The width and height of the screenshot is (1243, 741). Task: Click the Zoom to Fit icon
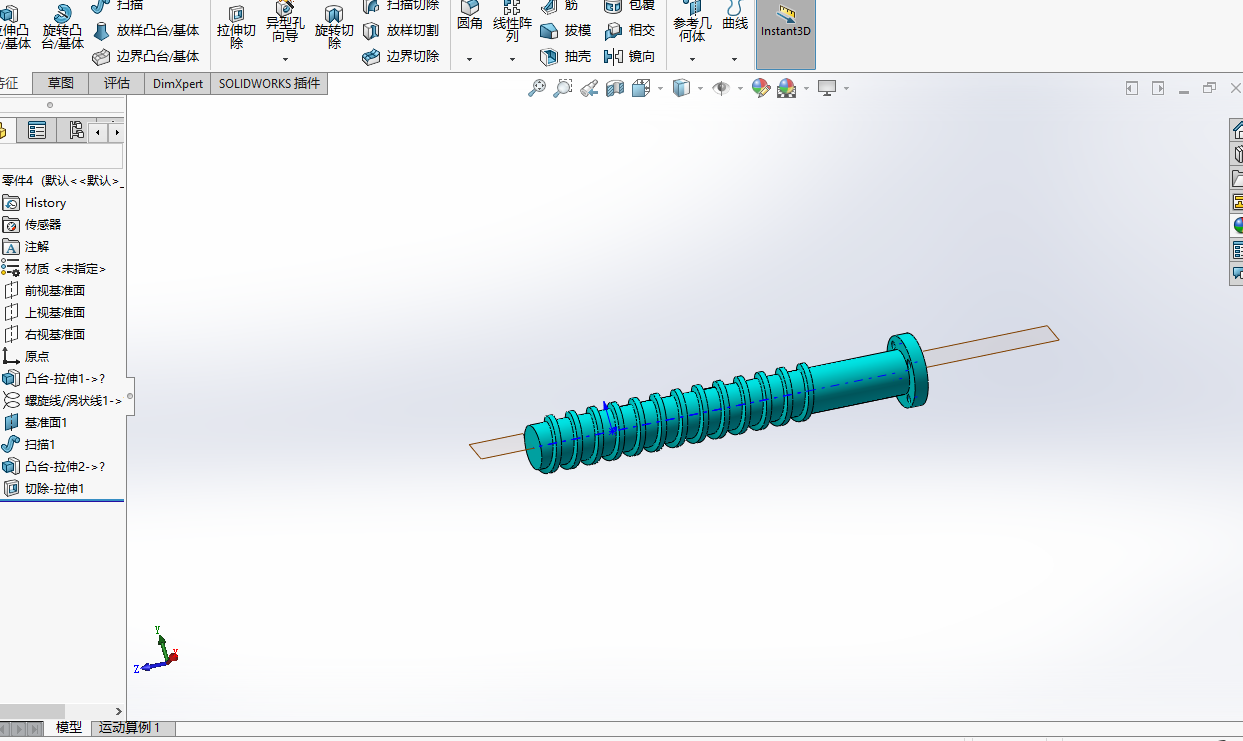[537, 88]
